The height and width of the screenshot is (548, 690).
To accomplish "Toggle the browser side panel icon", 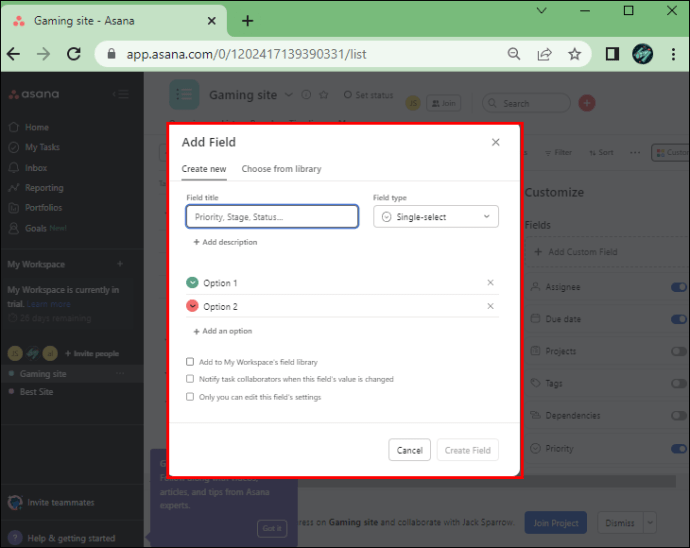I will tap(612, 54).
